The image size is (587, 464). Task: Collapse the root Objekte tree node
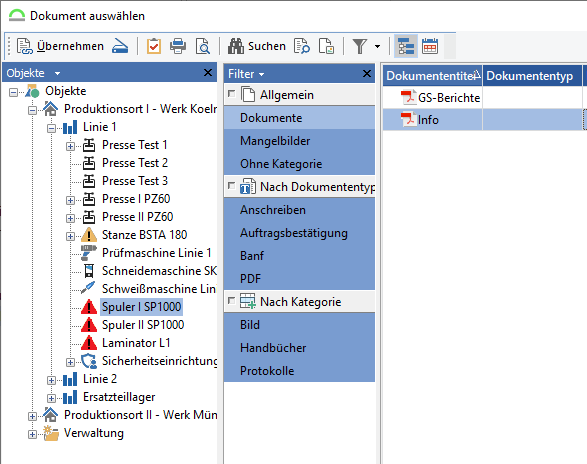pyautogui.click(x=13, y=92)
